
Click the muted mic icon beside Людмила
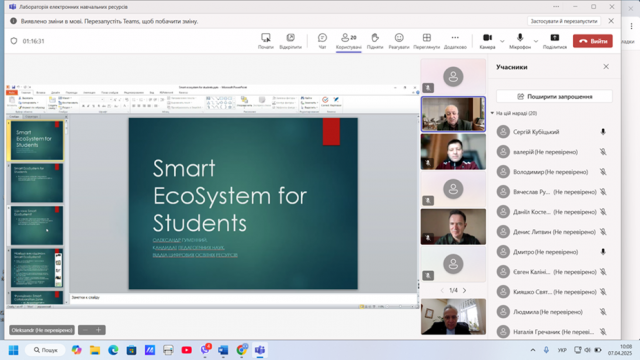603,312
